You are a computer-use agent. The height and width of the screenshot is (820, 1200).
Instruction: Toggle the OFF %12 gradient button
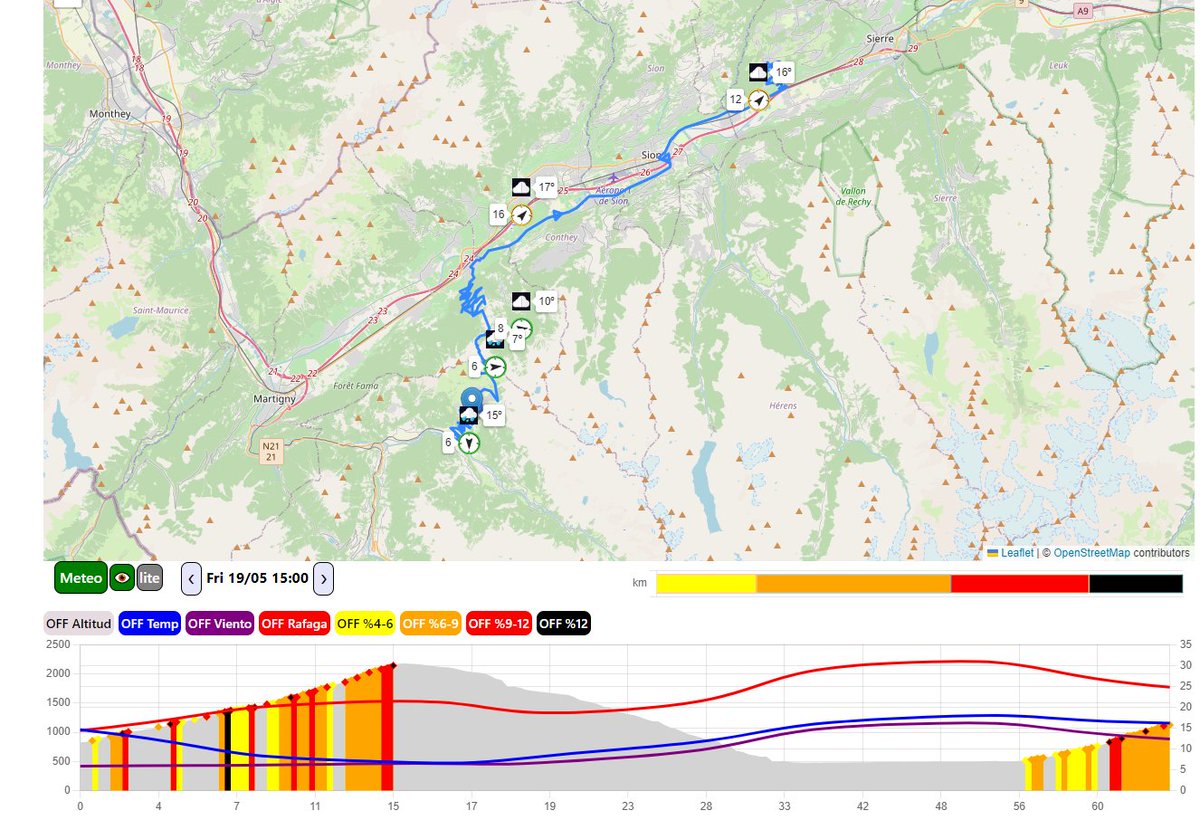coord(564,624)
